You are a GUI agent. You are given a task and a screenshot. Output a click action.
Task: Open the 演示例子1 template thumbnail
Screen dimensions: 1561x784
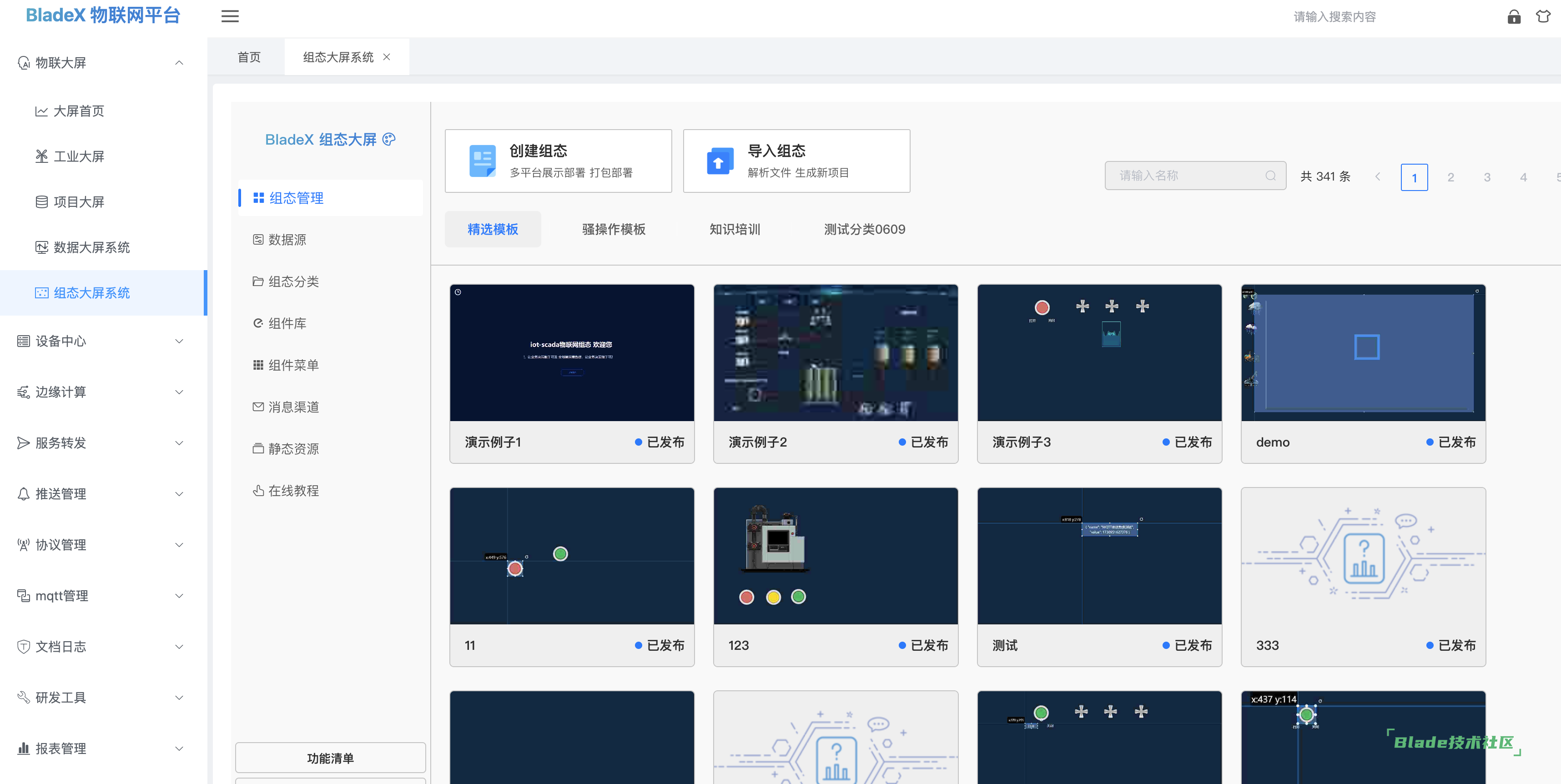click(571, 352)
